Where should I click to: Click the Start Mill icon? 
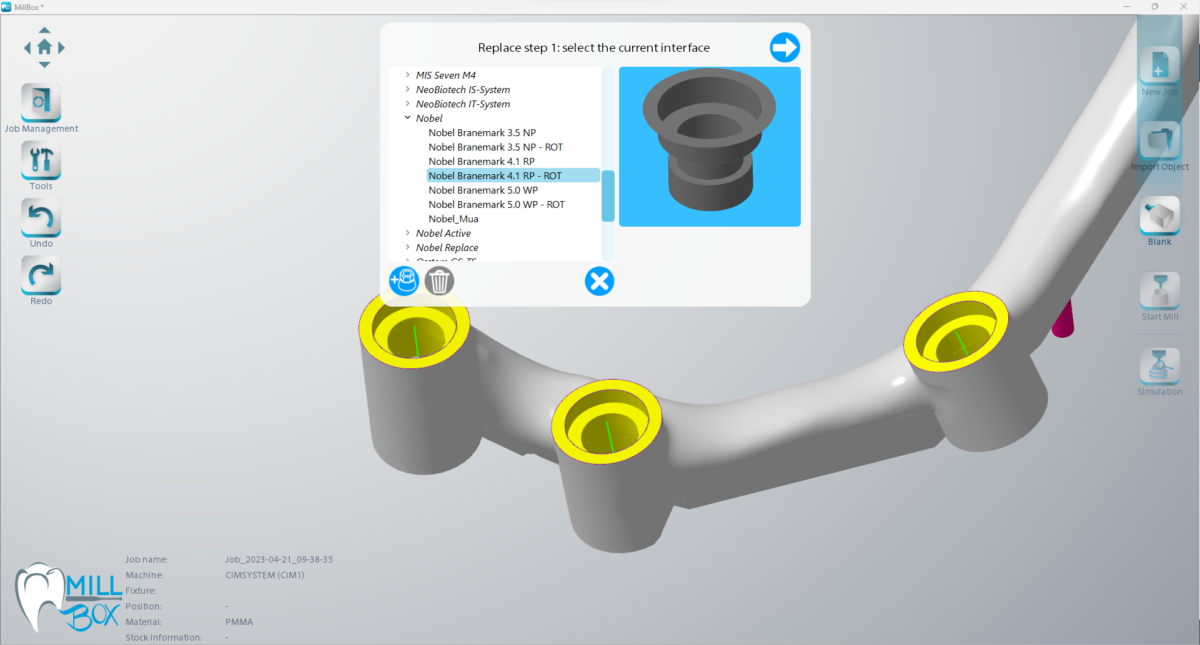1159,291
